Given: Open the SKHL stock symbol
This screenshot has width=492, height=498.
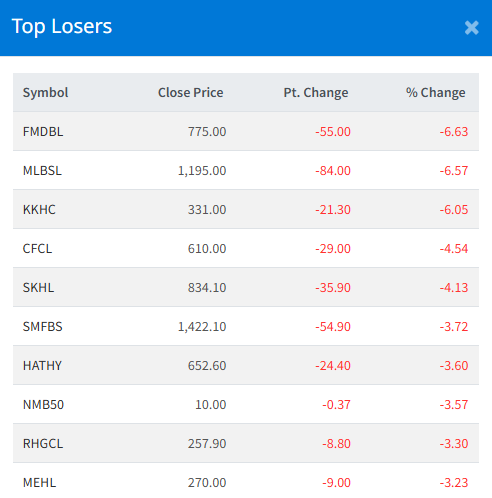Looking at the screenshot, I should pos(38,287).
